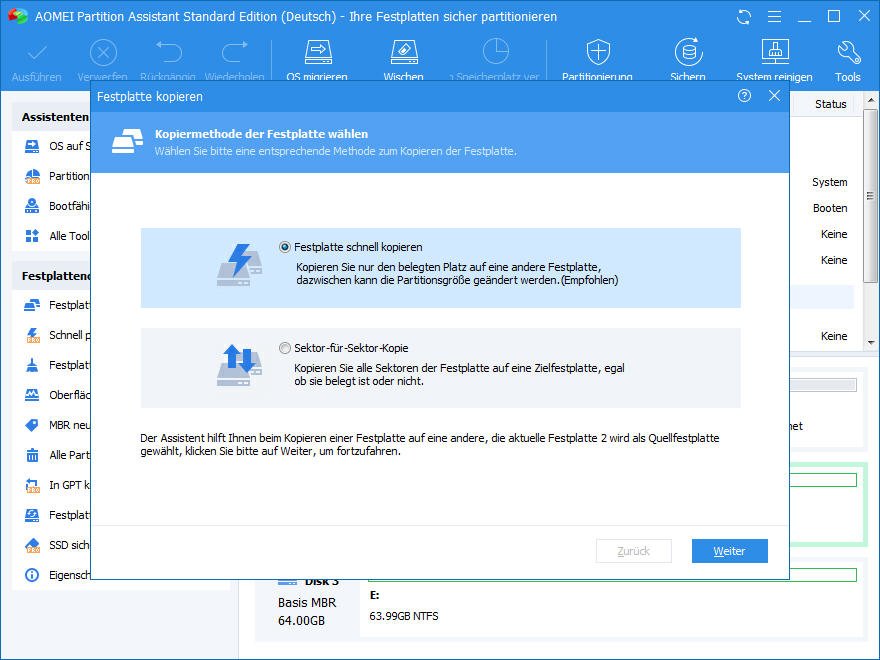Click the MBR neu sidebar icon

32,425
